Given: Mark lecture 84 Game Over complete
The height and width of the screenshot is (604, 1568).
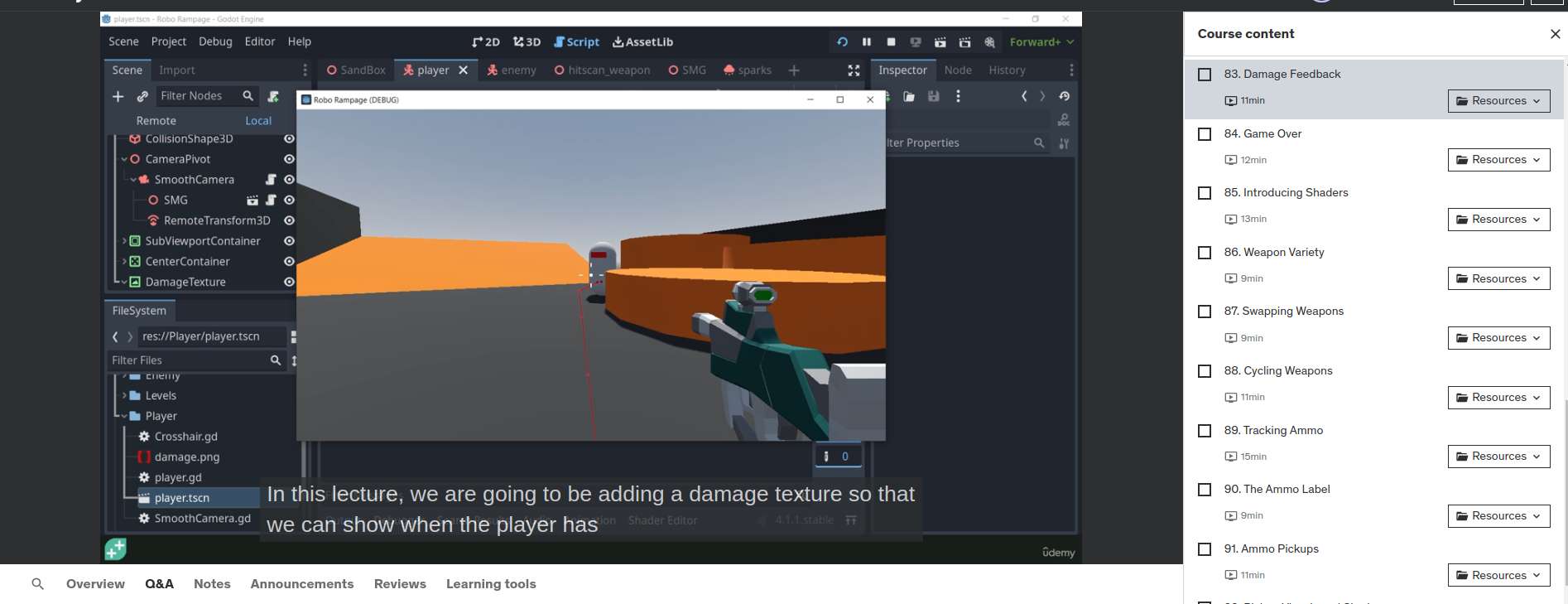Looking at the screenshot, I should (1205, 133).
